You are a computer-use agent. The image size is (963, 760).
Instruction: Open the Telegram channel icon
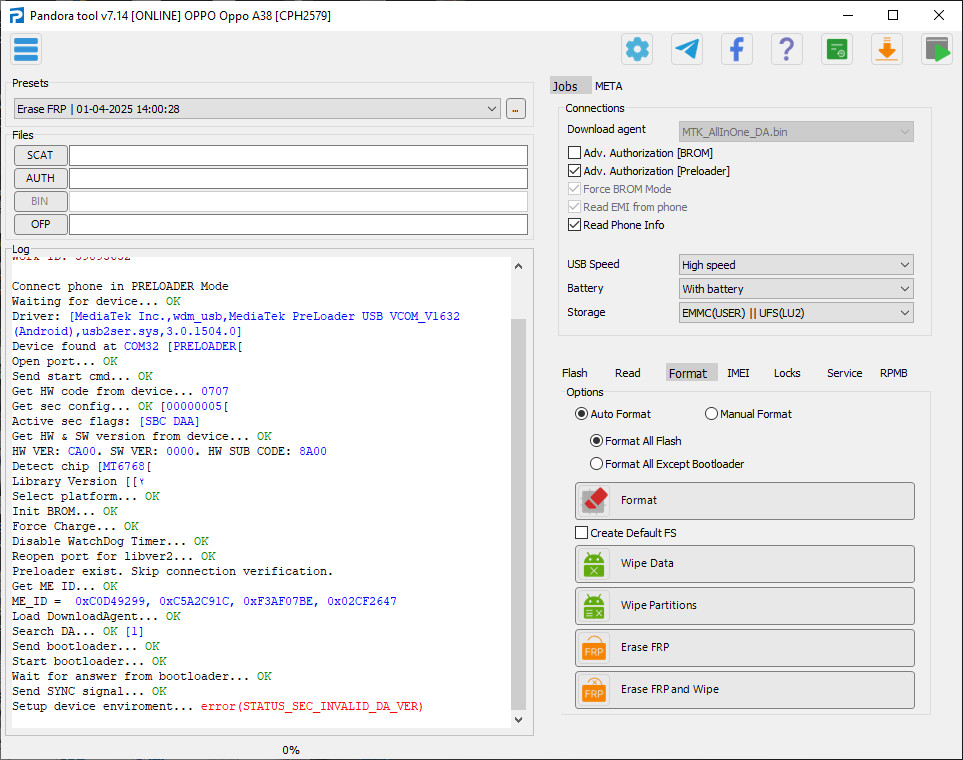coord(687,49)
